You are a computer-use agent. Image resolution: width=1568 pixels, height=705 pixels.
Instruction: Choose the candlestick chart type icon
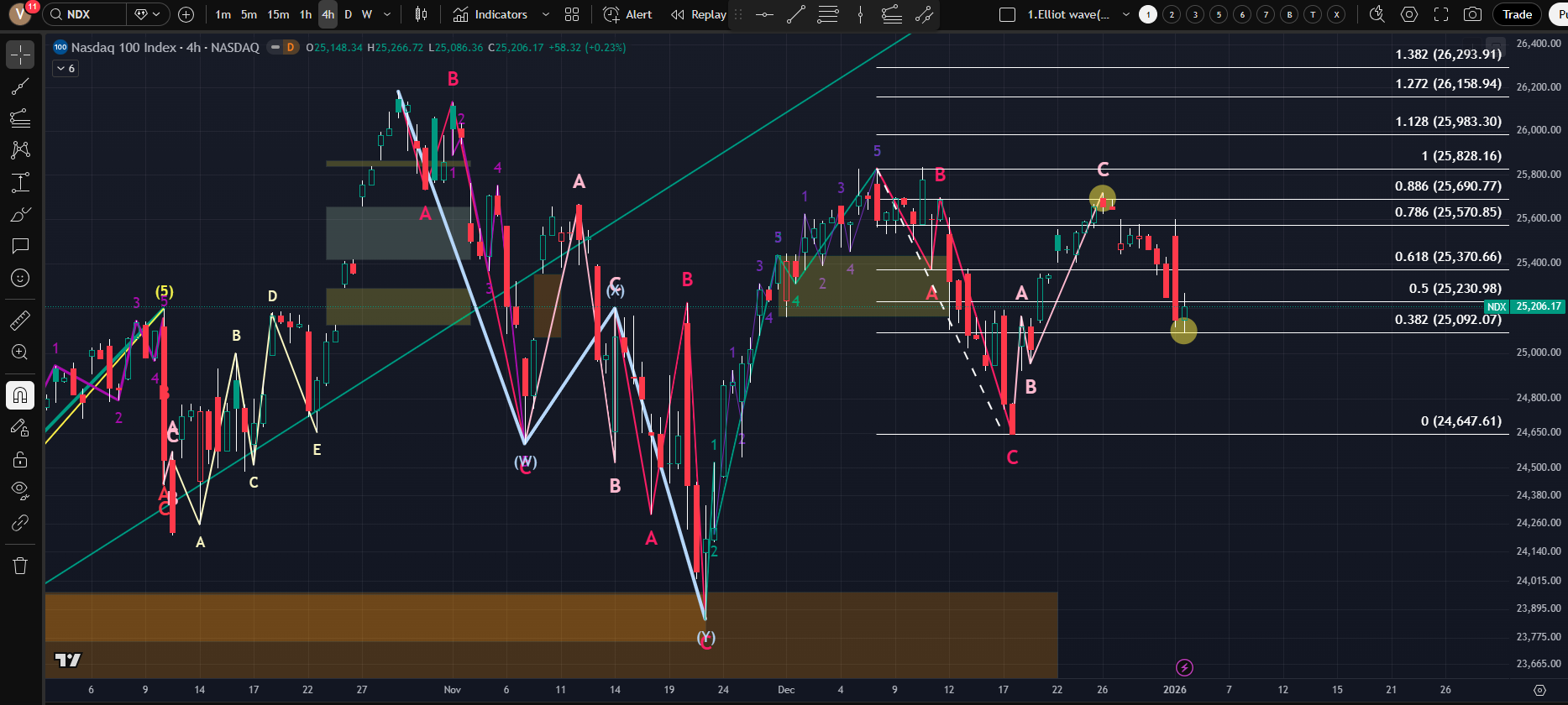[x=421, y=14]
